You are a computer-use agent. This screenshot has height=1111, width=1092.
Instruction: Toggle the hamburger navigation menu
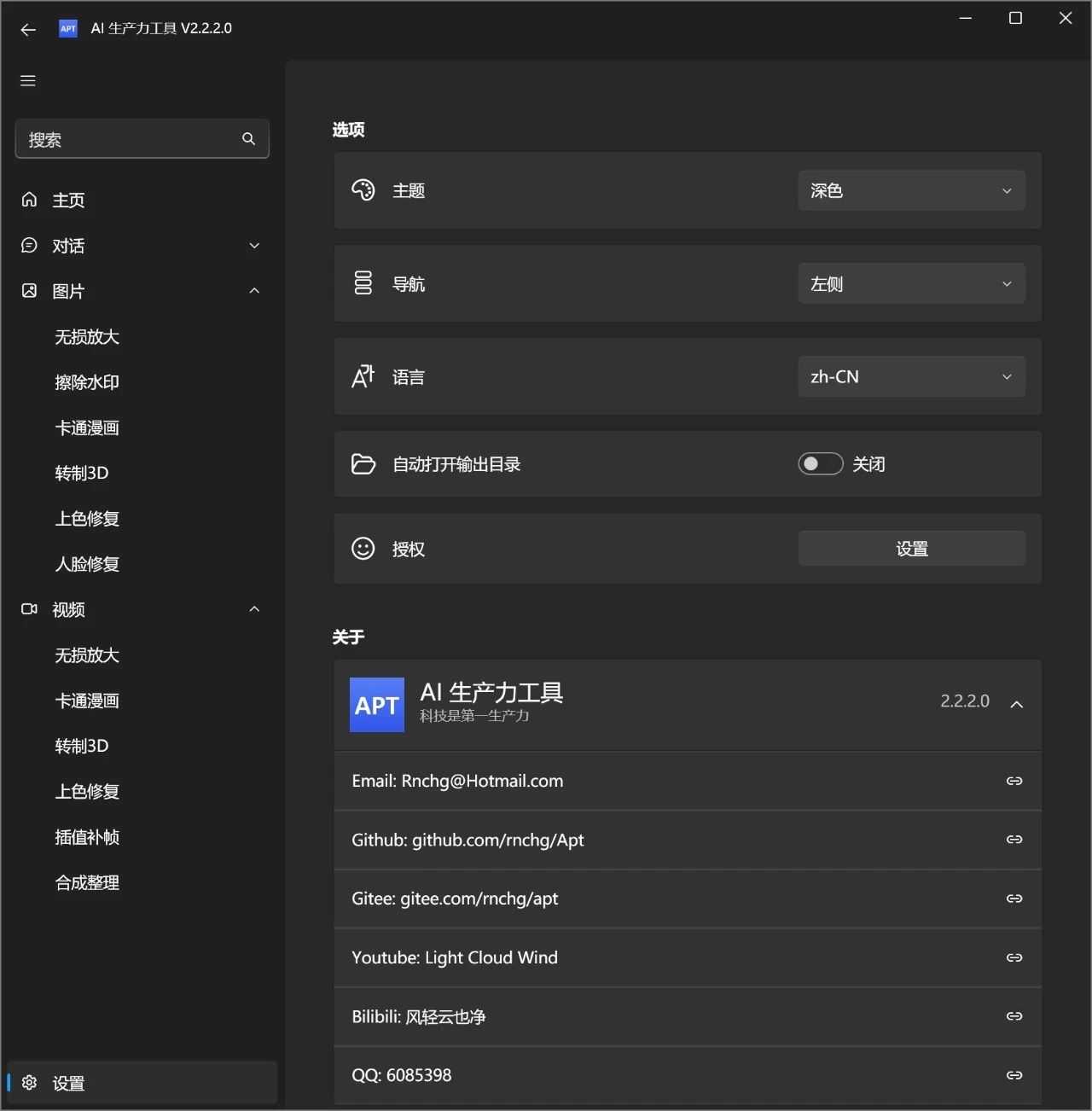click(x=28, y=81)
